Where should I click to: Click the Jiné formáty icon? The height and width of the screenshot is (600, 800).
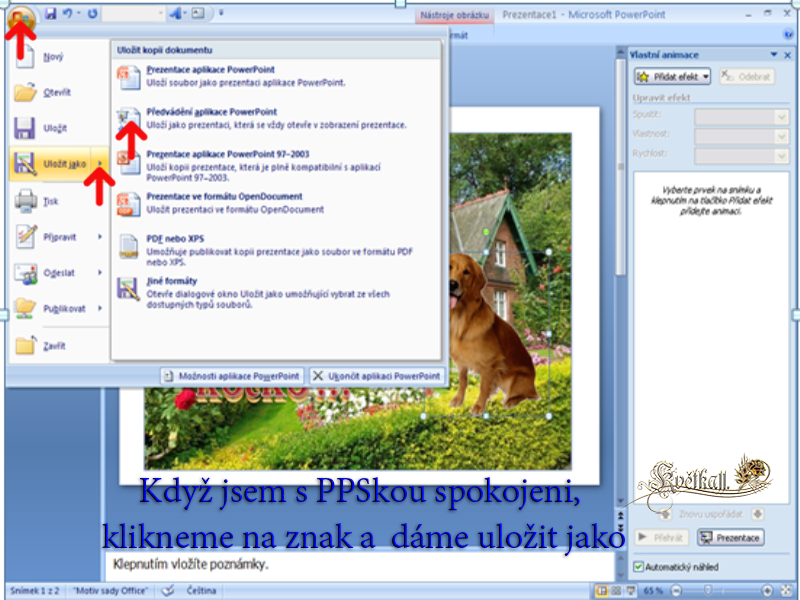coord(128,289)
